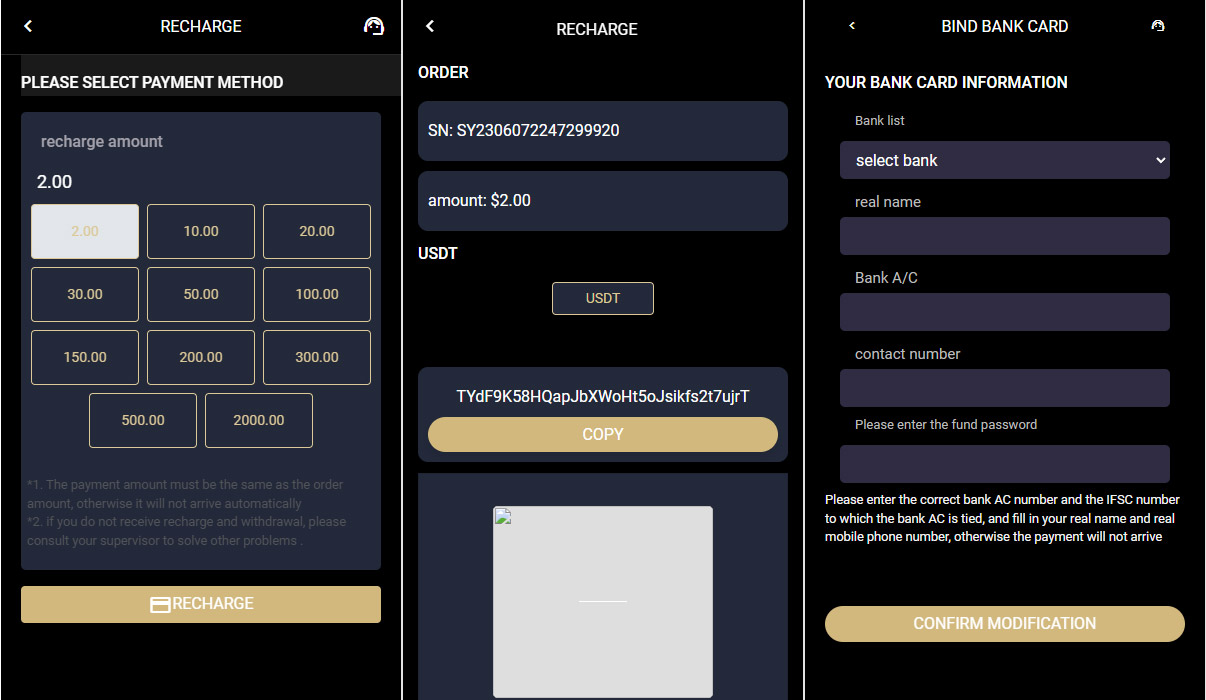The image size is (1206, 700).
Task: Go back from the Recharge order screen
Action: coord(430,26)
